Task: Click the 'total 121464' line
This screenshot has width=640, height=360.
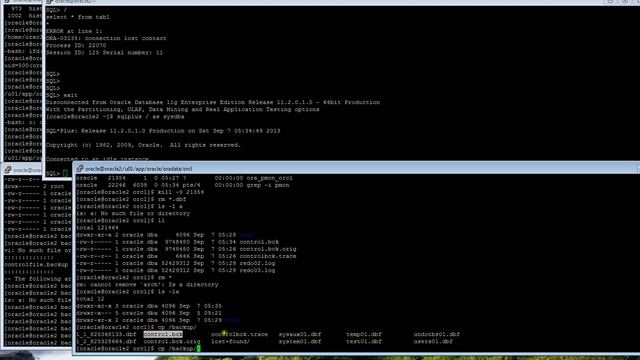Action: (x=97, y=228)
